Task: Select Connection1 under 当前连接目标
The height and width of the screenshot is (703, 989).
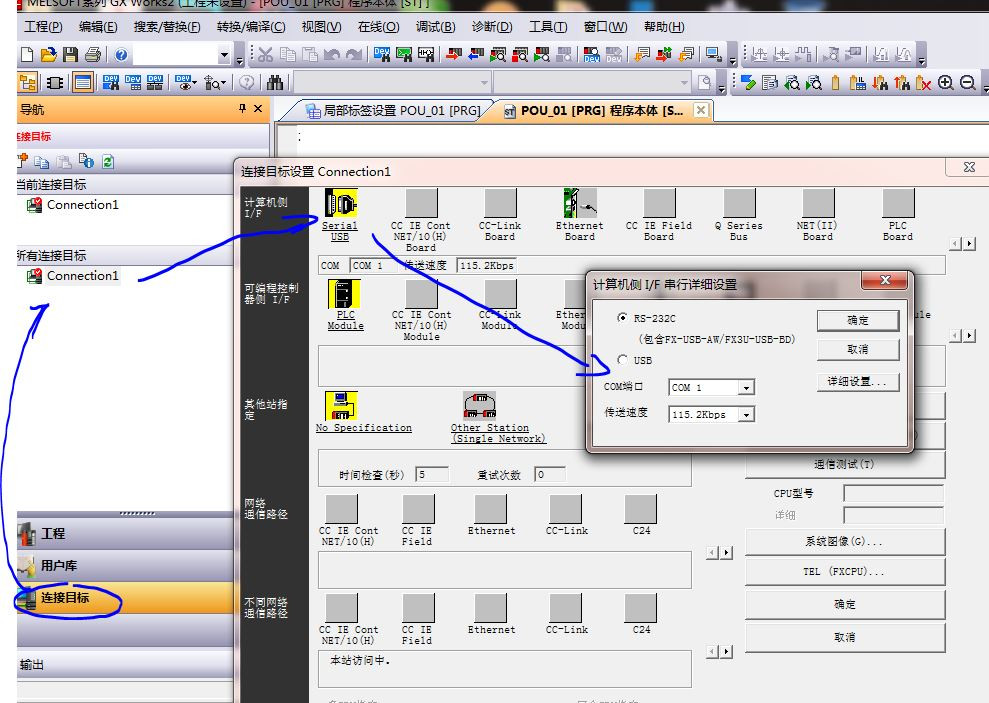Action: (x=83, y=205)
